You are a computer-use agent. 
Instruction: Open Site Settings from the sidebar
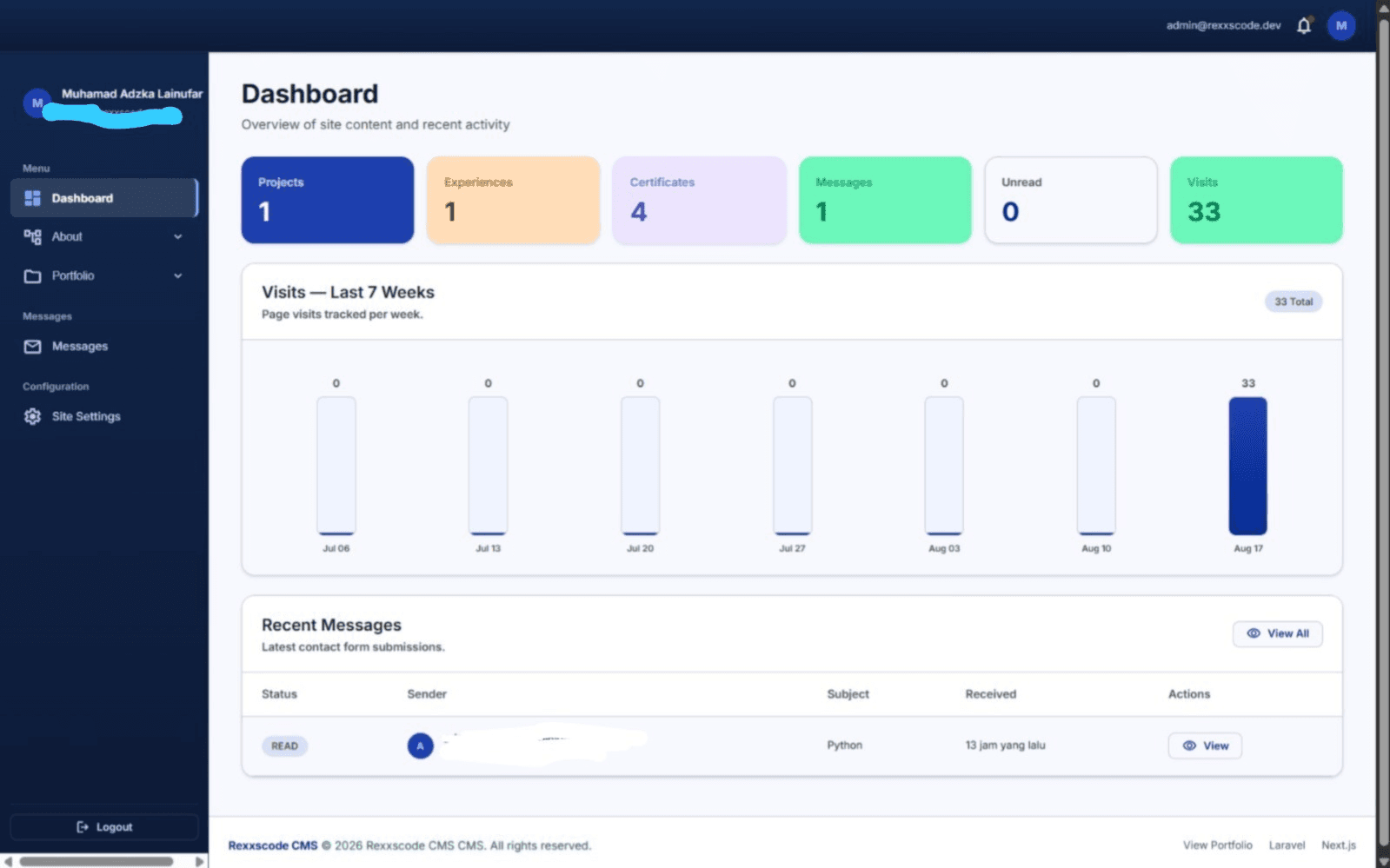pyautogui.click(x=104, y=416)
